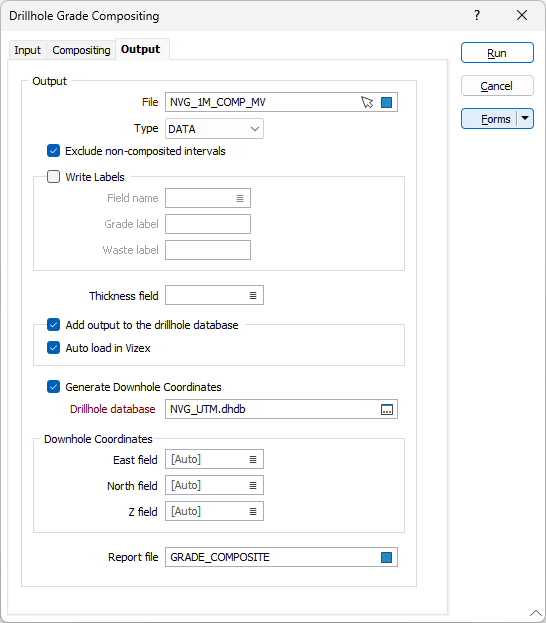Image resolution: width=546 pixels, height=623 pixels.
Task: Open the Forms button dropdown arrow
Action: coord(525,118)
